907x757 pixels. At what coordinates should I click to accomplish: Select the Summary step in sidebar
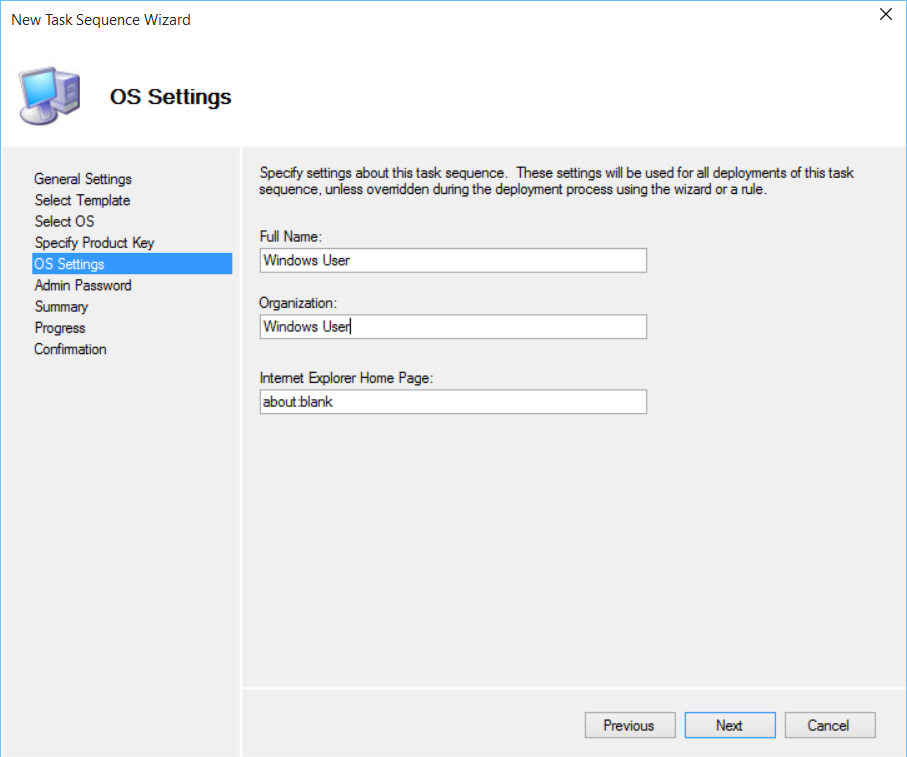pyautogui.click(x=61, y=307)
